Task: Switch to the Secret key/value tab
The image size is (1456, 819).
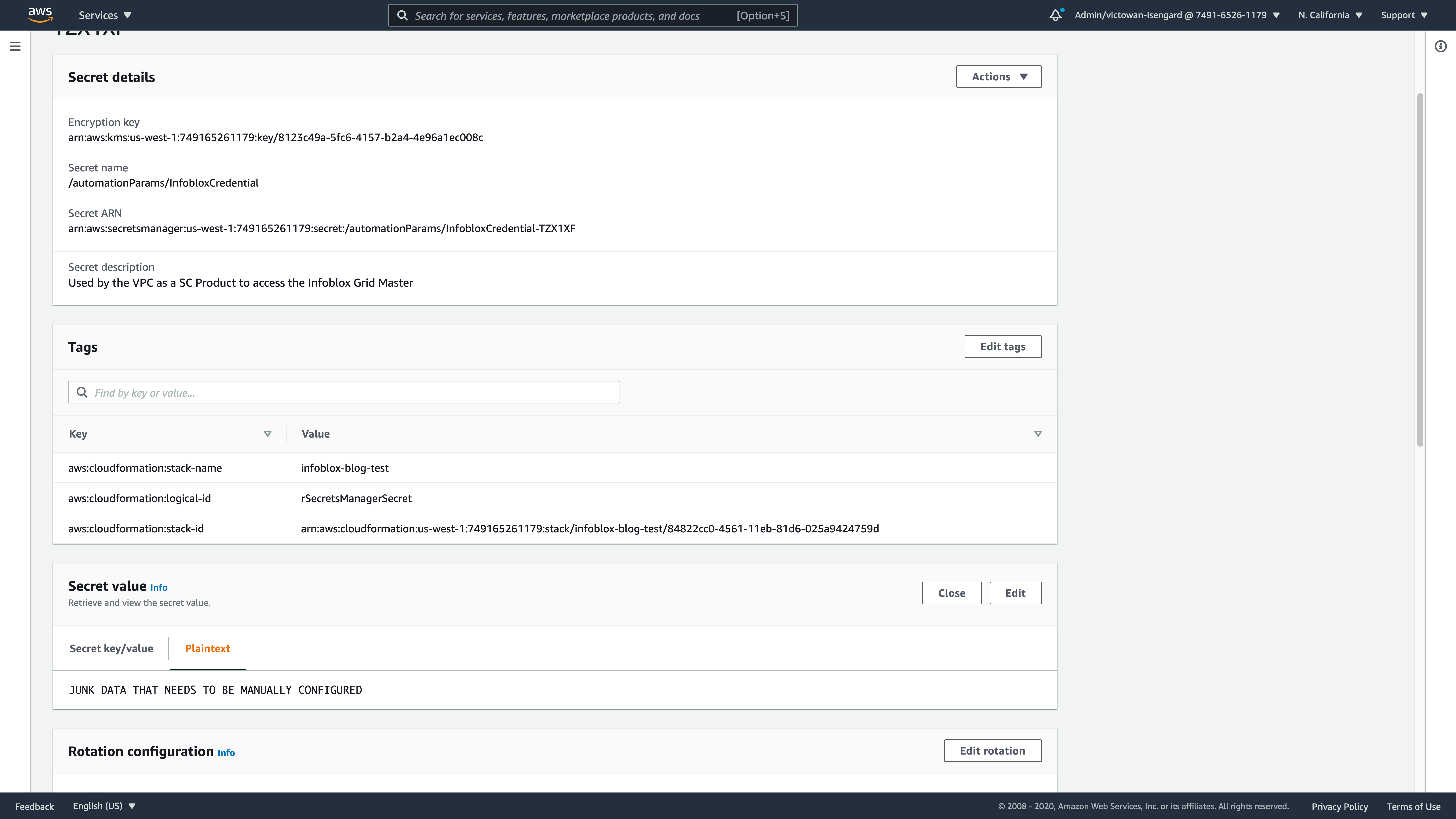Action: coord(111,648)
